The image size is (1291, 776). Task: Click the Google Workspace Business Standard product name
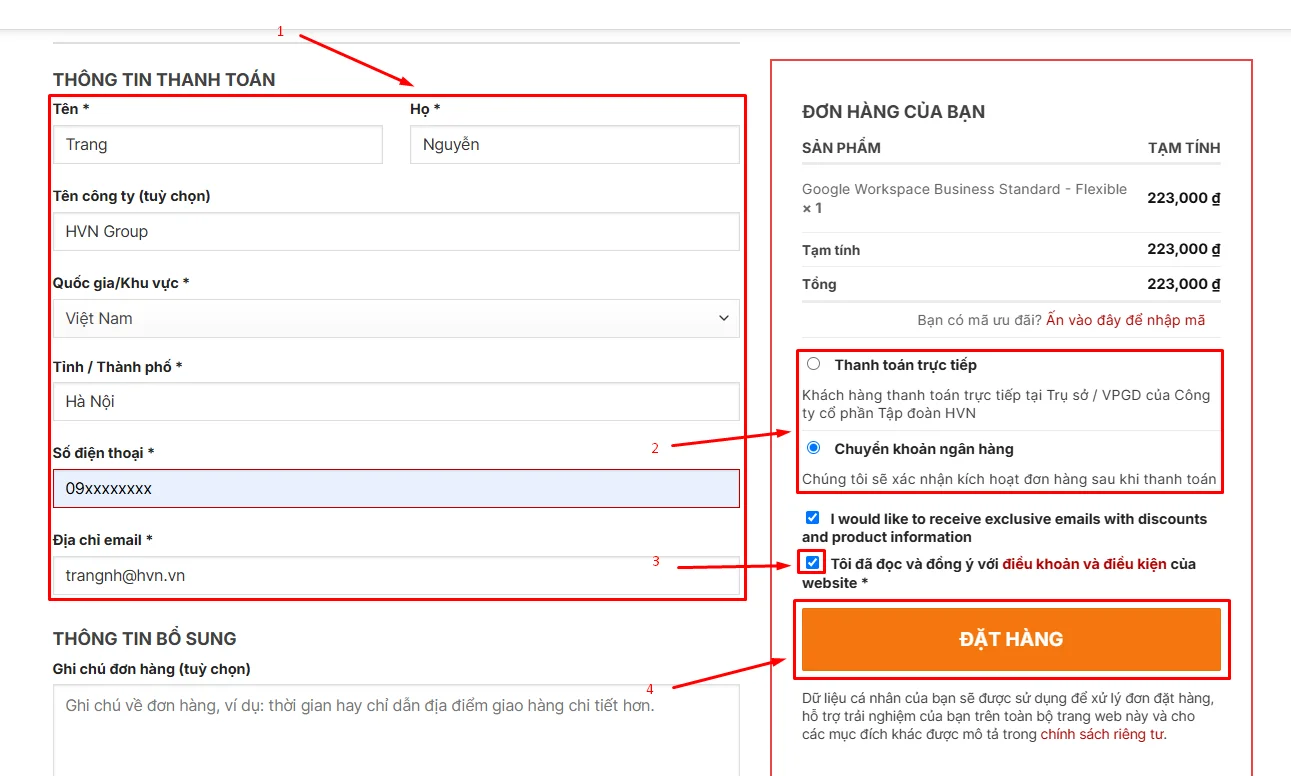964,189
